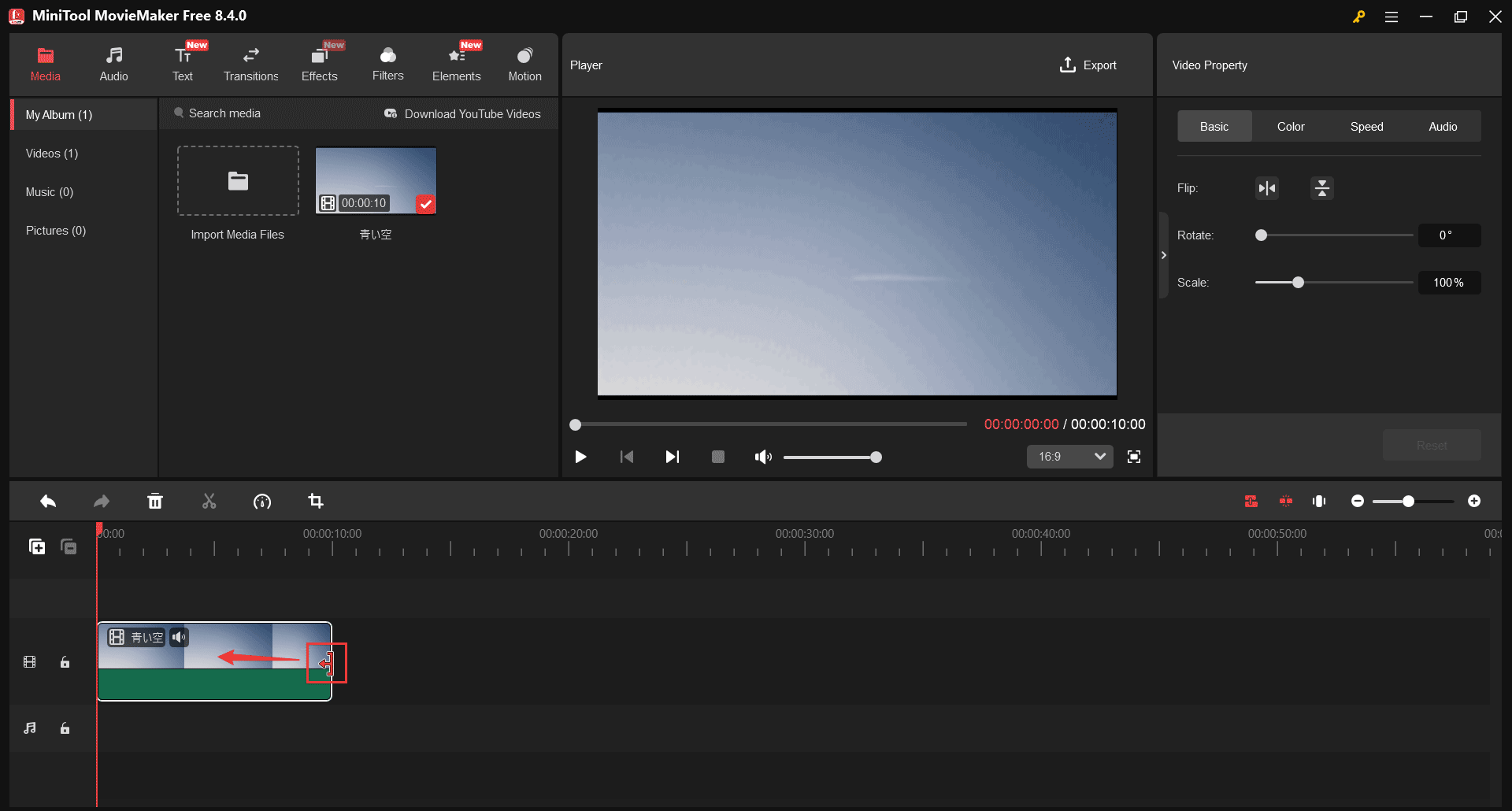The image size is (1512, 811).
Task: Lock the video track
Action: (65, 662)
